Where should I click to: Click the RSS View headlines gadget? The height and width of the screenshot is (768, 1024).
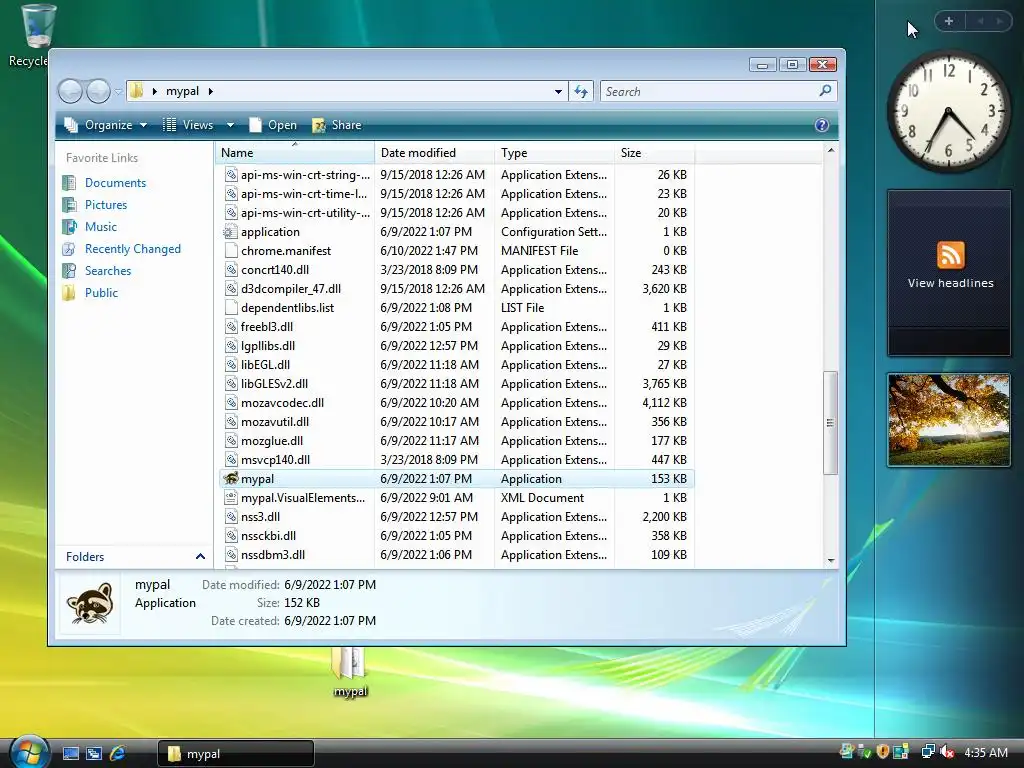point(950,272)
